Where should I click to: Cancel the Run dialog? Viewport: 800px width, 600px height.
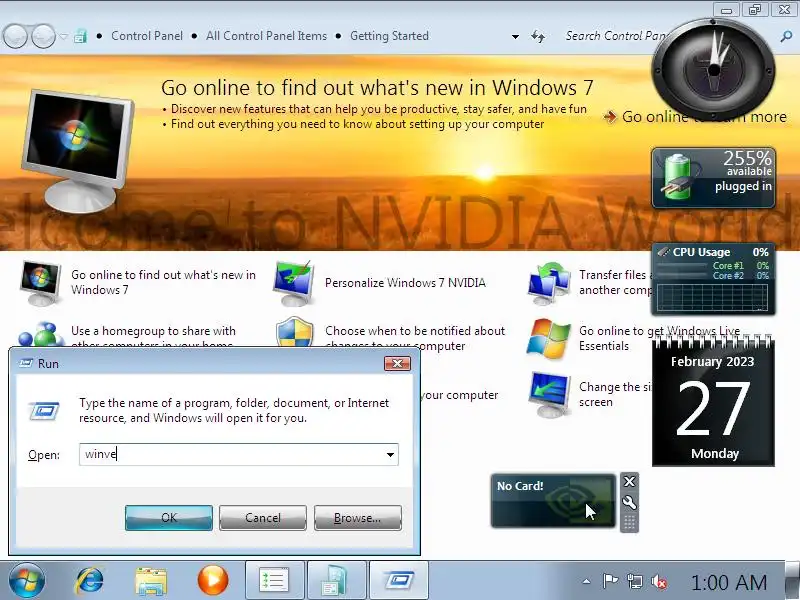coord(263,518)
